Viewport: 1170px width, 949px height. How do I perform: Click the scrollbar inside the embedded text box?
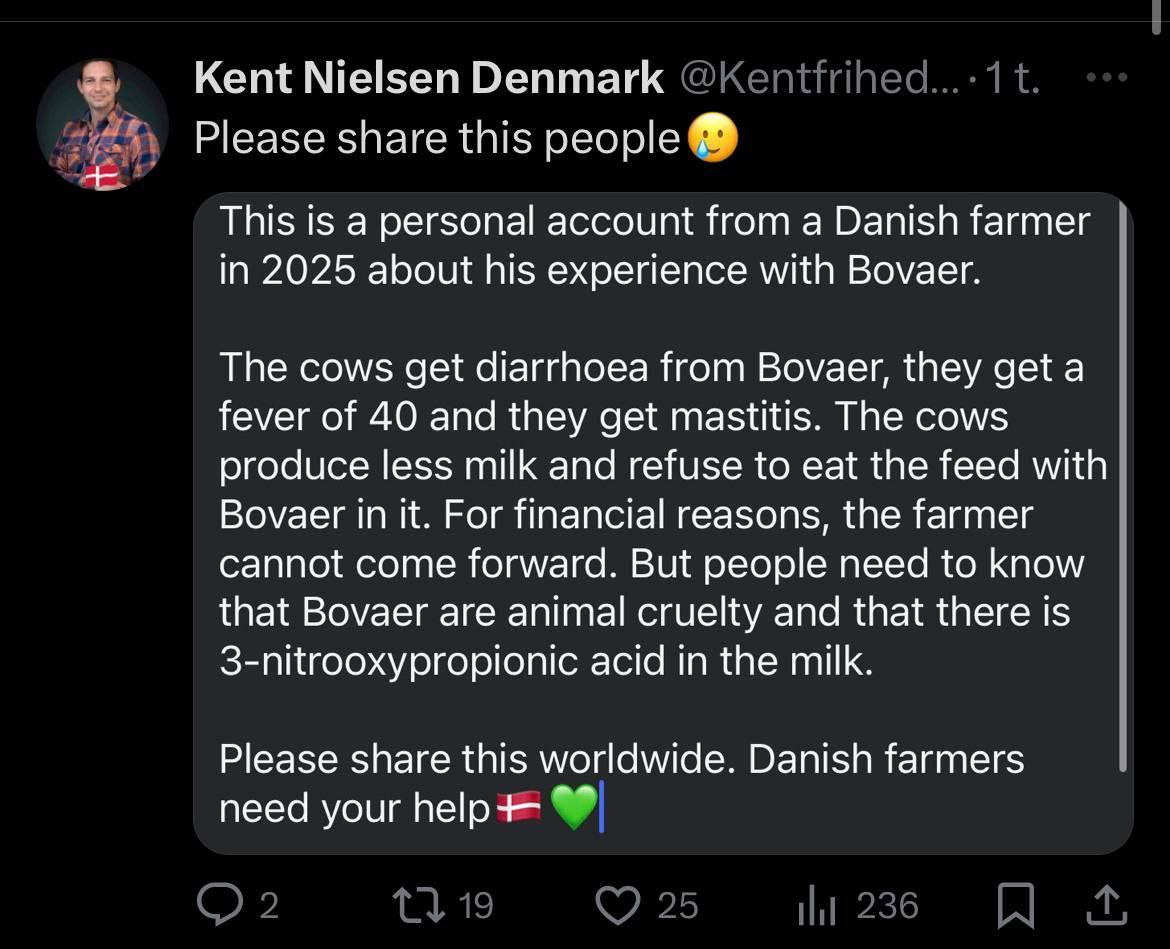[1124, 480]
